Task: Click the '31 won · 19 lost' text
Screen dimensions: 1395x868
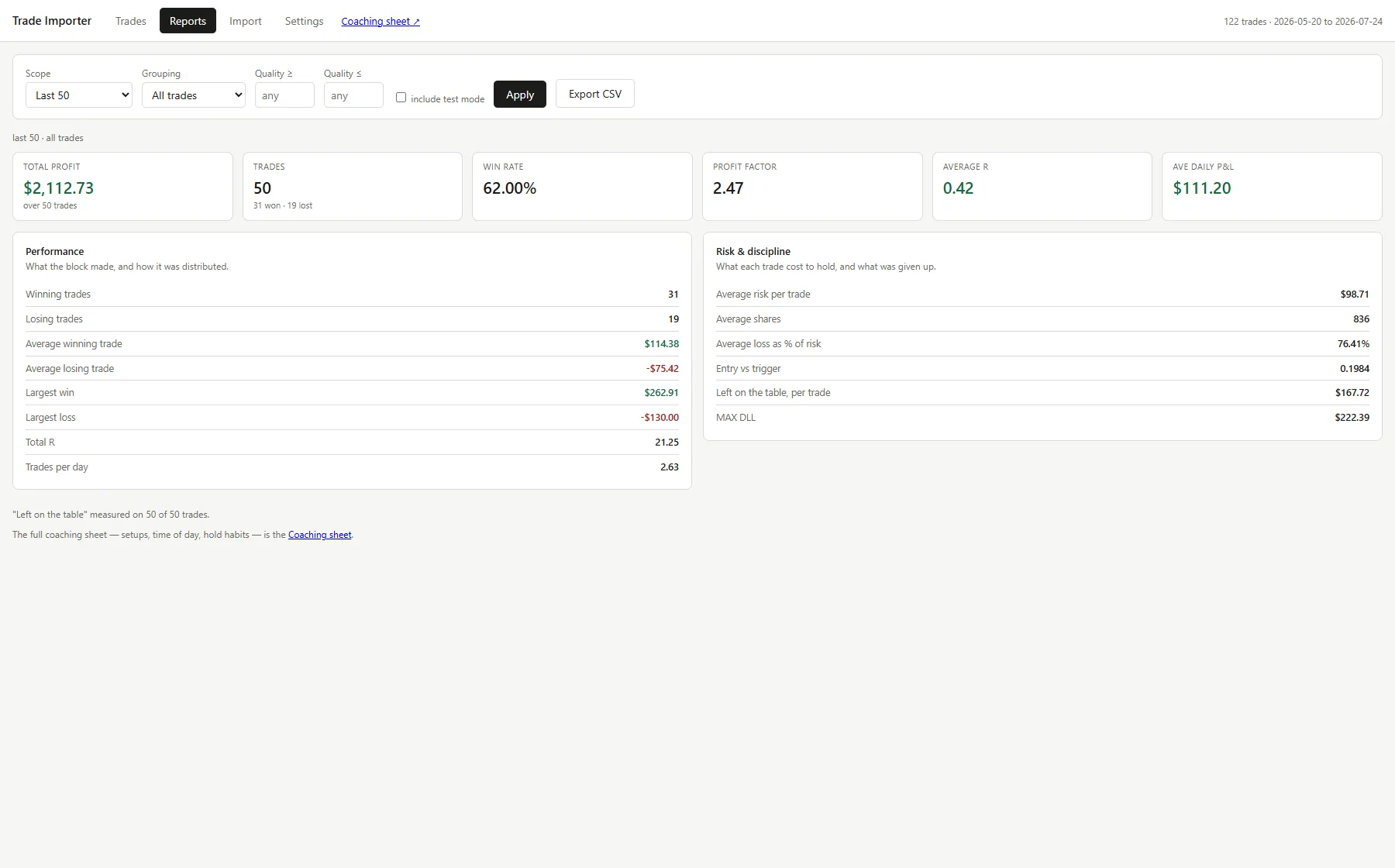Action: pyautogui.click(x=283, y=205)
